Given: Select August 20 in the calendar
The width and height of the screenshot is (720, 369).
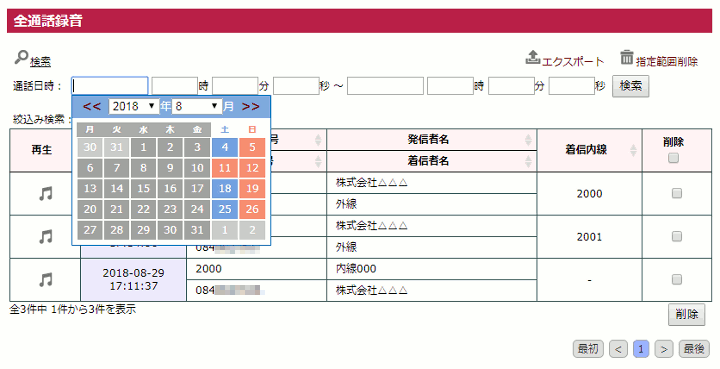Looking at the screenshot, I should (x=90, y=209).
